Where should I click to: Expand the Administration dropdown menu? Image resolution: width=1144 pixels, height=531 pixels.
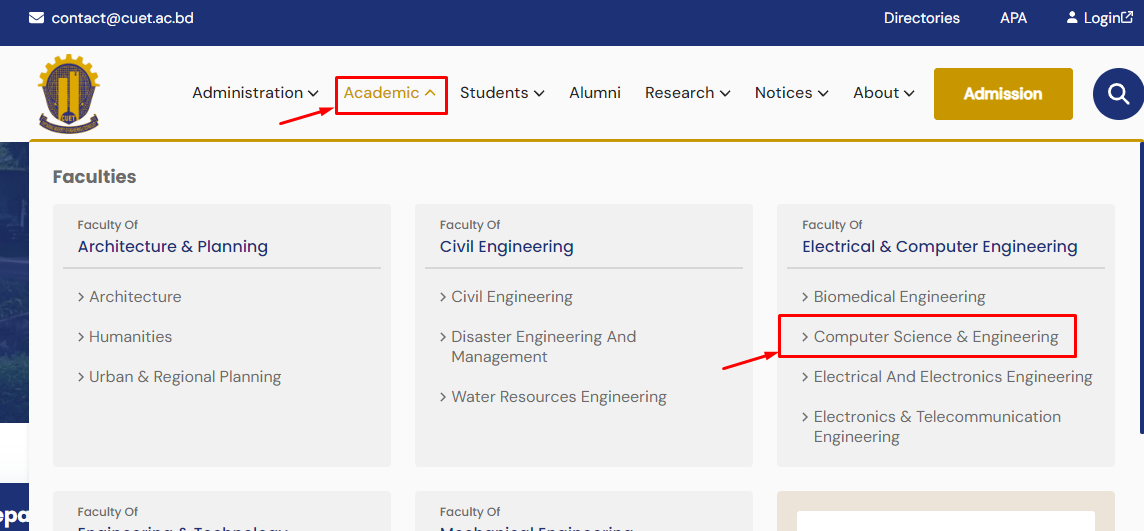click(x=255, y=93)
